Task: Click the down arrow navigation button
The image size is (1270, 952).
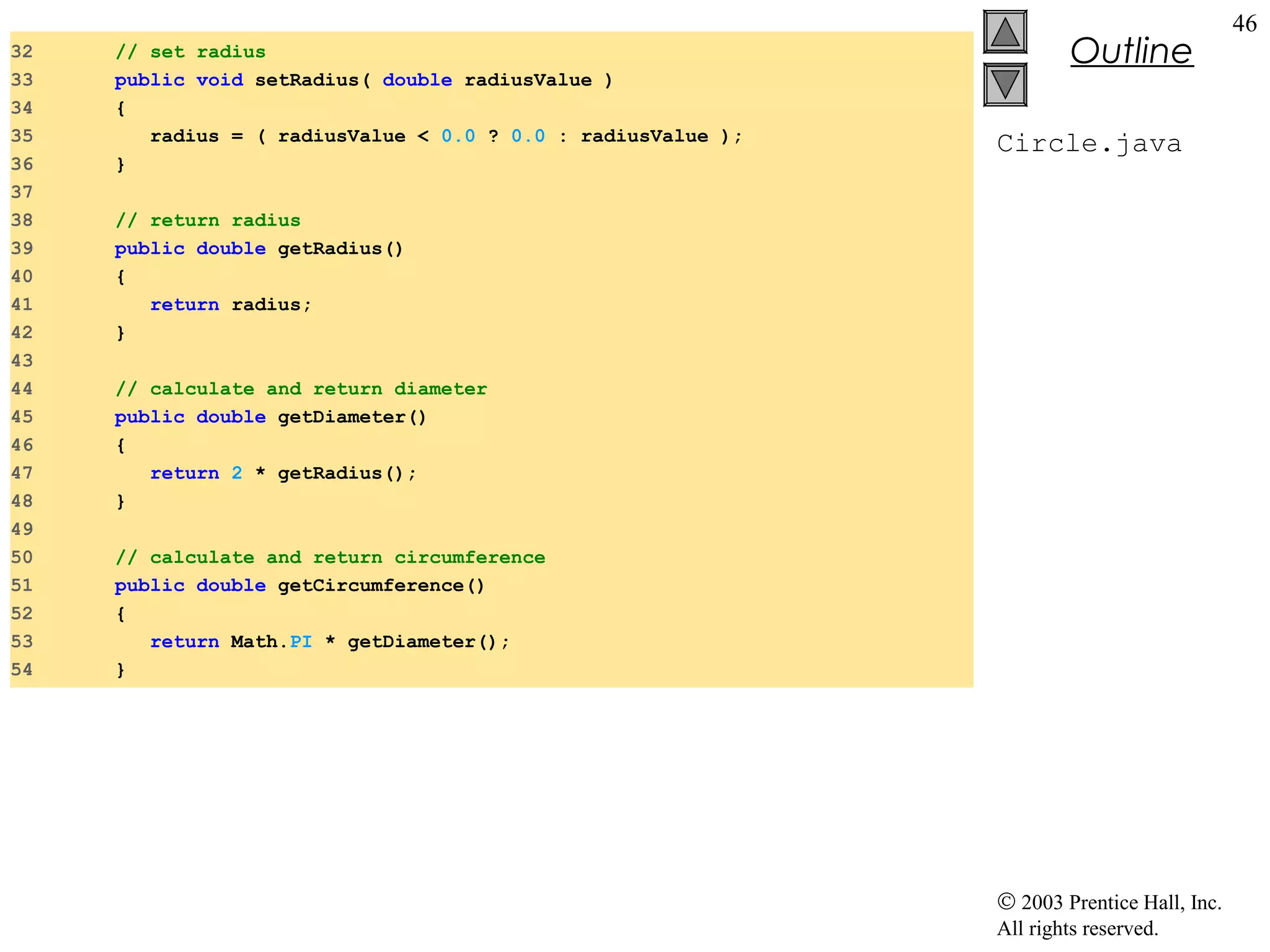Action: click(x=1005, y=85)
